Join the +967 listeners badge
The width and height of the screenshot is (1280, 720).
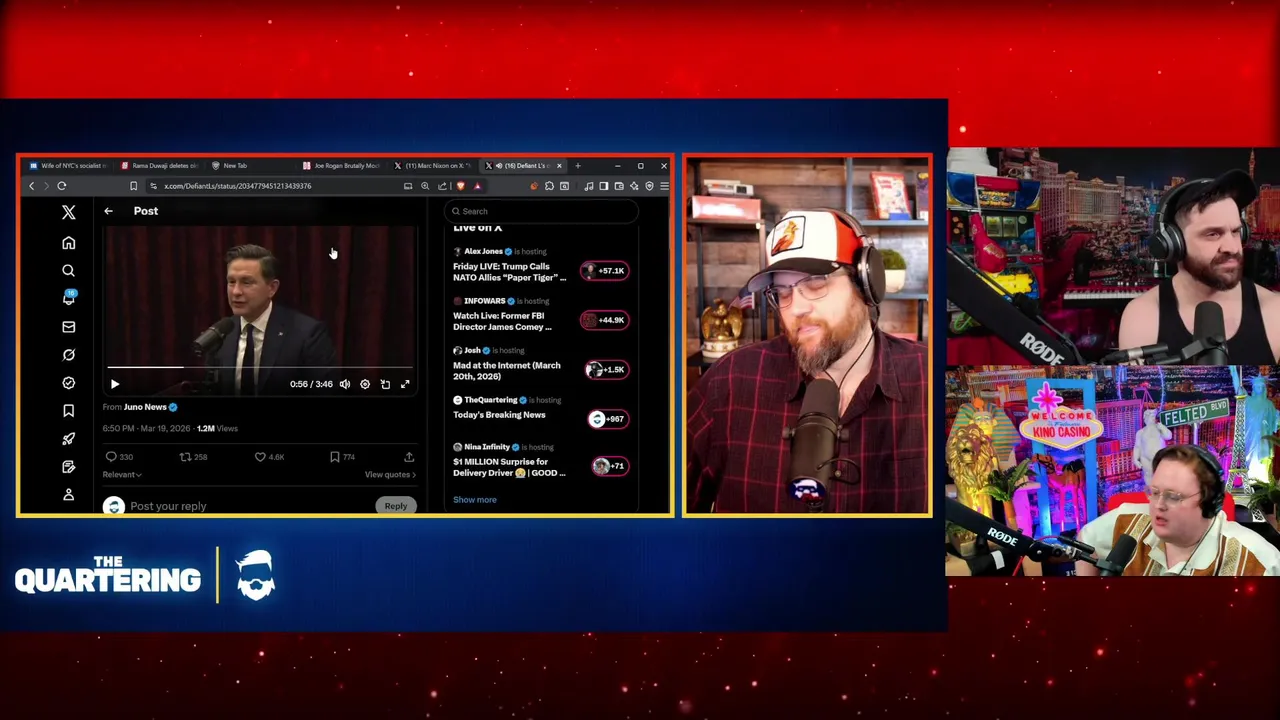(607, 419)
